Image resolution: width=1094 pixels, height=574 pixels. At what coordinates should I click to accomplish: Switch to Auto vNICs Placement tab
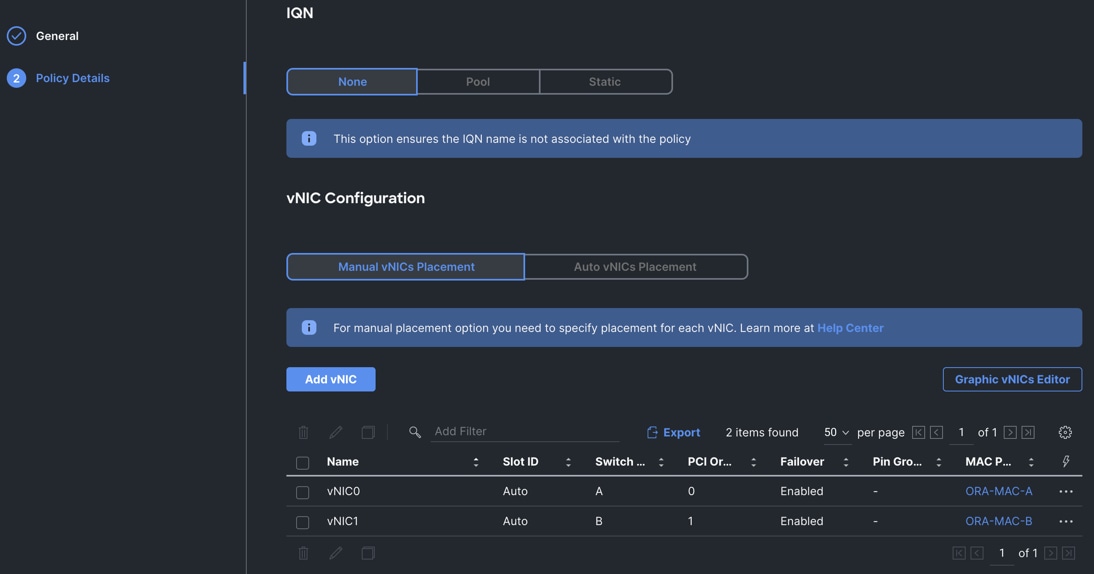pyautogui.click(x=635, y=267)
